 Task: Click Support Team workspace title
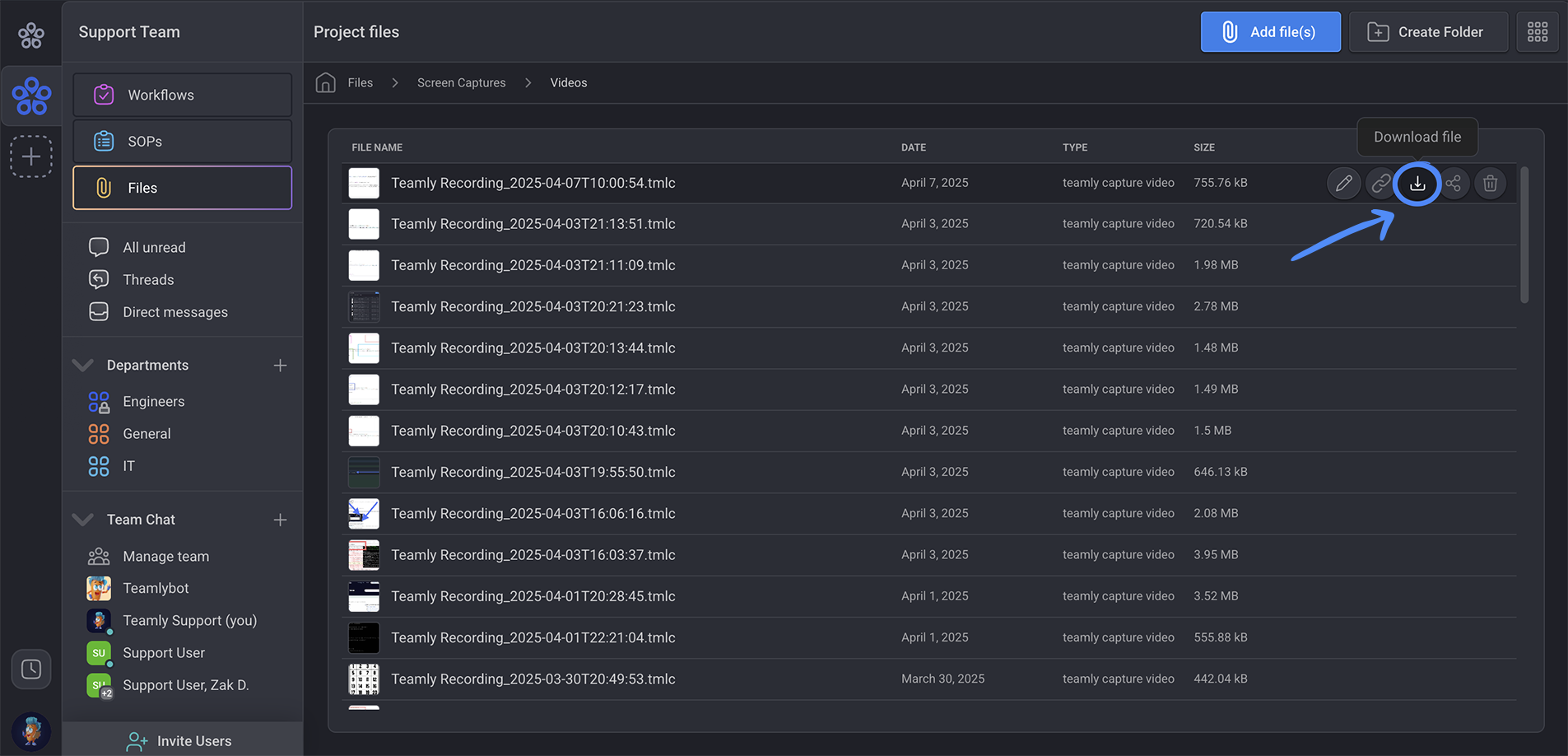point(129,32)
